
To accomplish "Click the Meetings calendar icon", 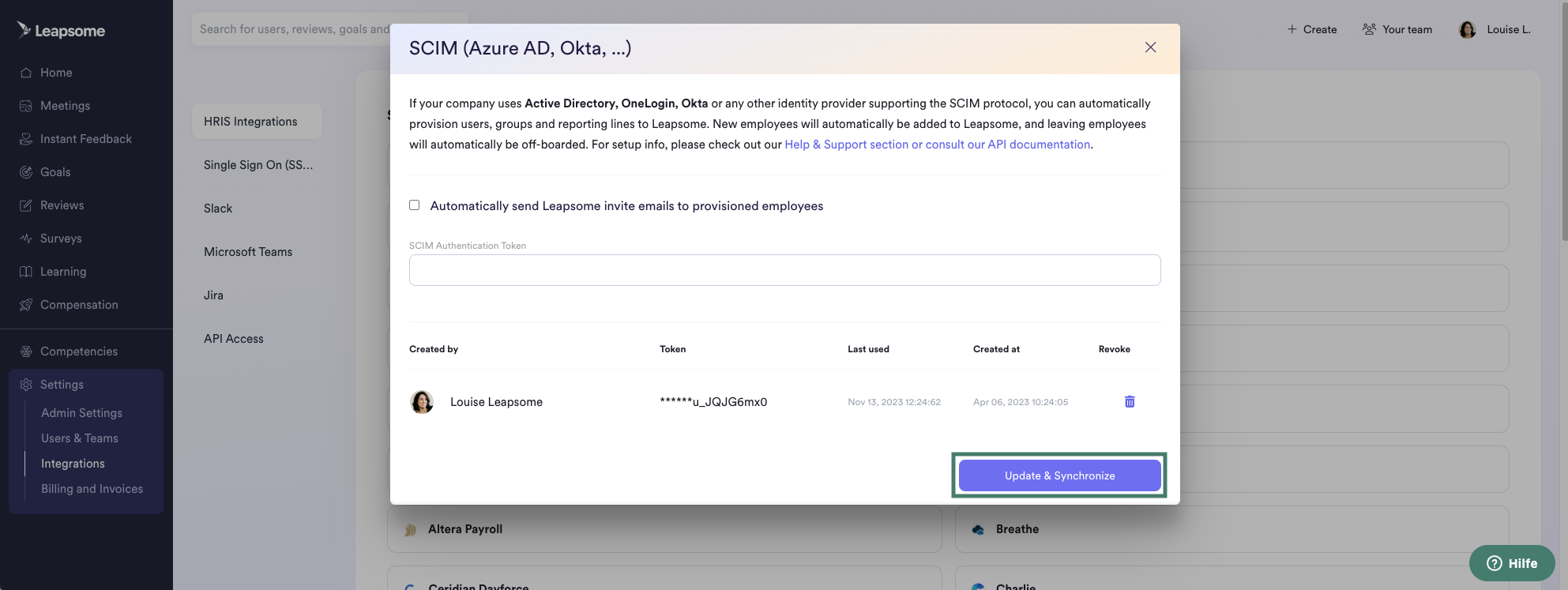I will [x=26, y=106].
